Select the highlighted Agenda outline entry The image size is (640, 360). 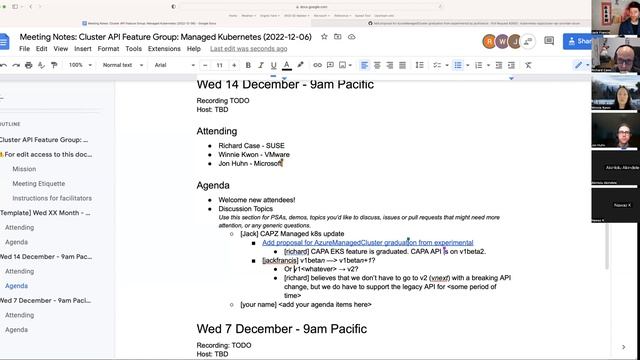(16, 286)
